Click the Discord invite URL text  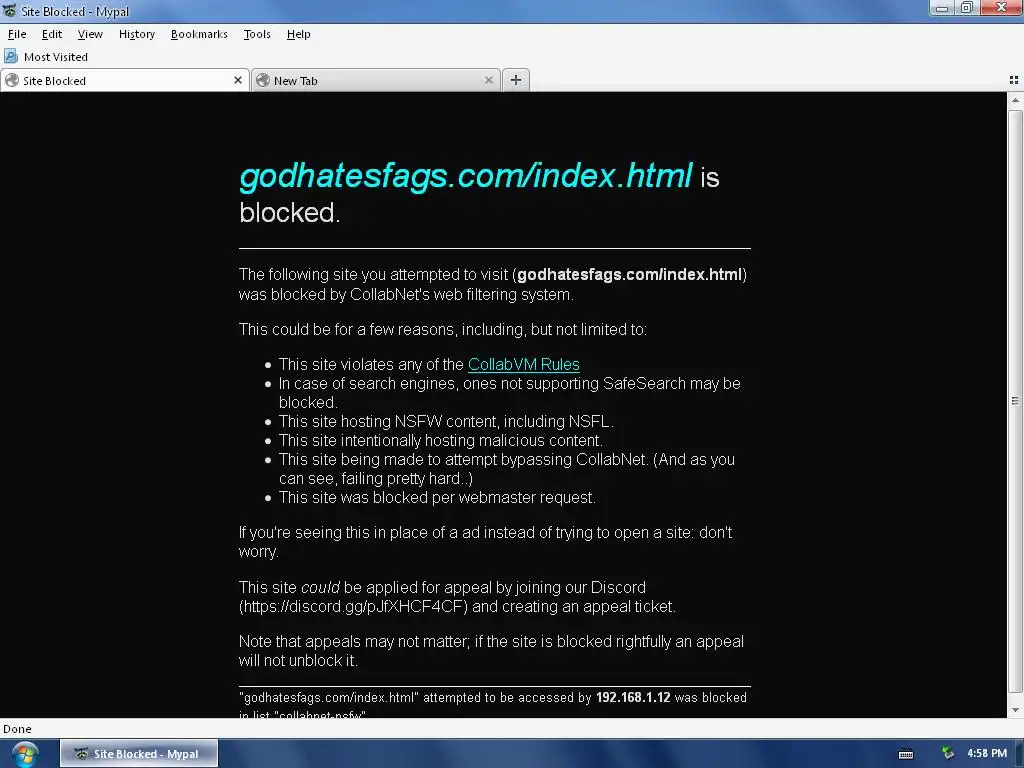(x=353, y=607)
